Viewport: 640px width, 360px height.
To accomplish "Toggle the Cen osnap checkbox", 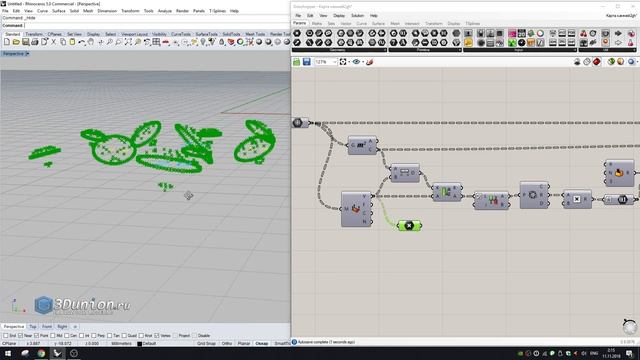I will (67, 336).
